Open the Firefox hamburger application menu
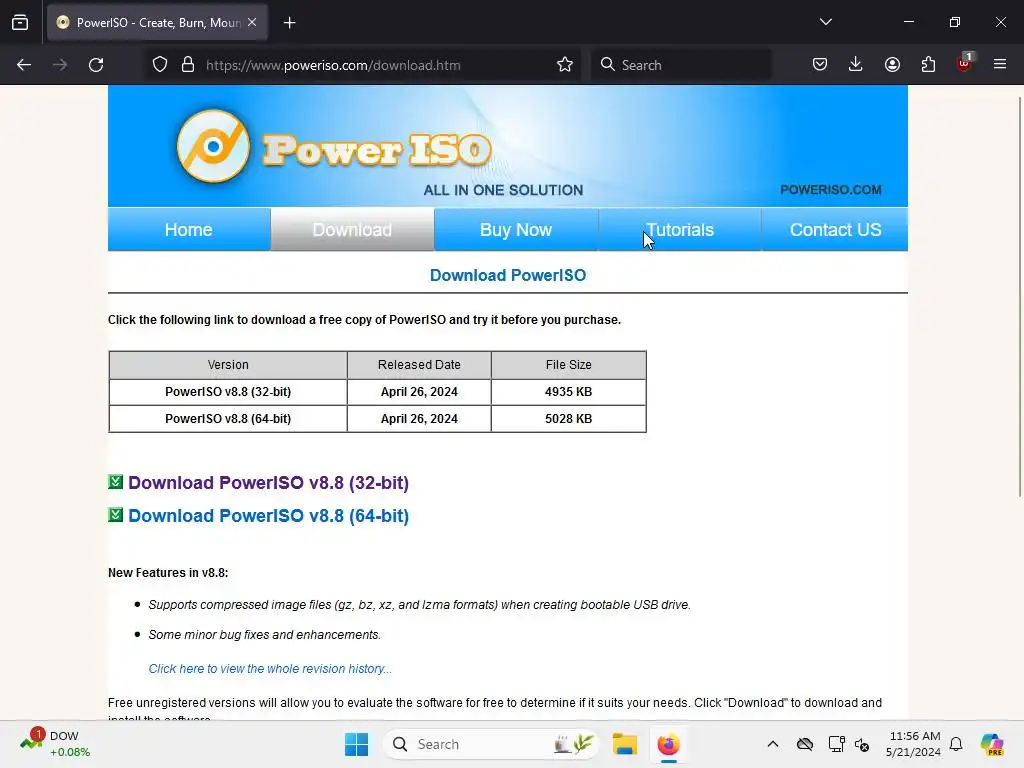 pyautogui.click(x=1000, y=64)
